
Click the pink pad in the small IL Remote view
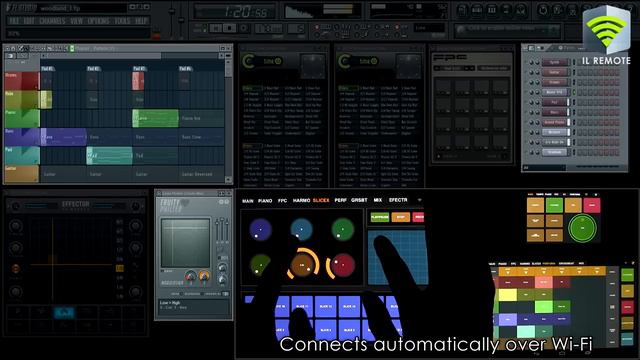[591, 206]
